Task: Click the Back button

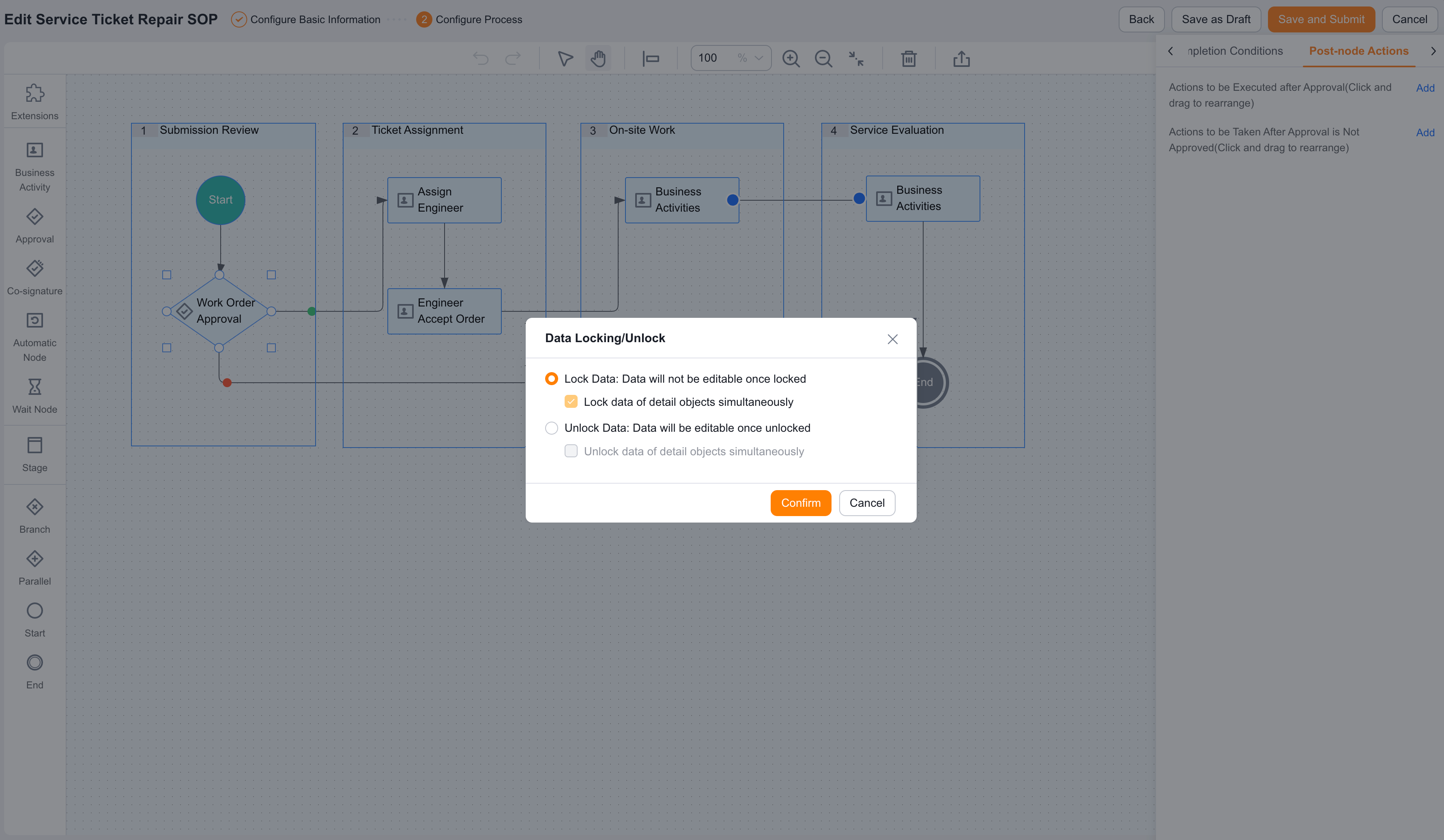Action: point(1141,19)
